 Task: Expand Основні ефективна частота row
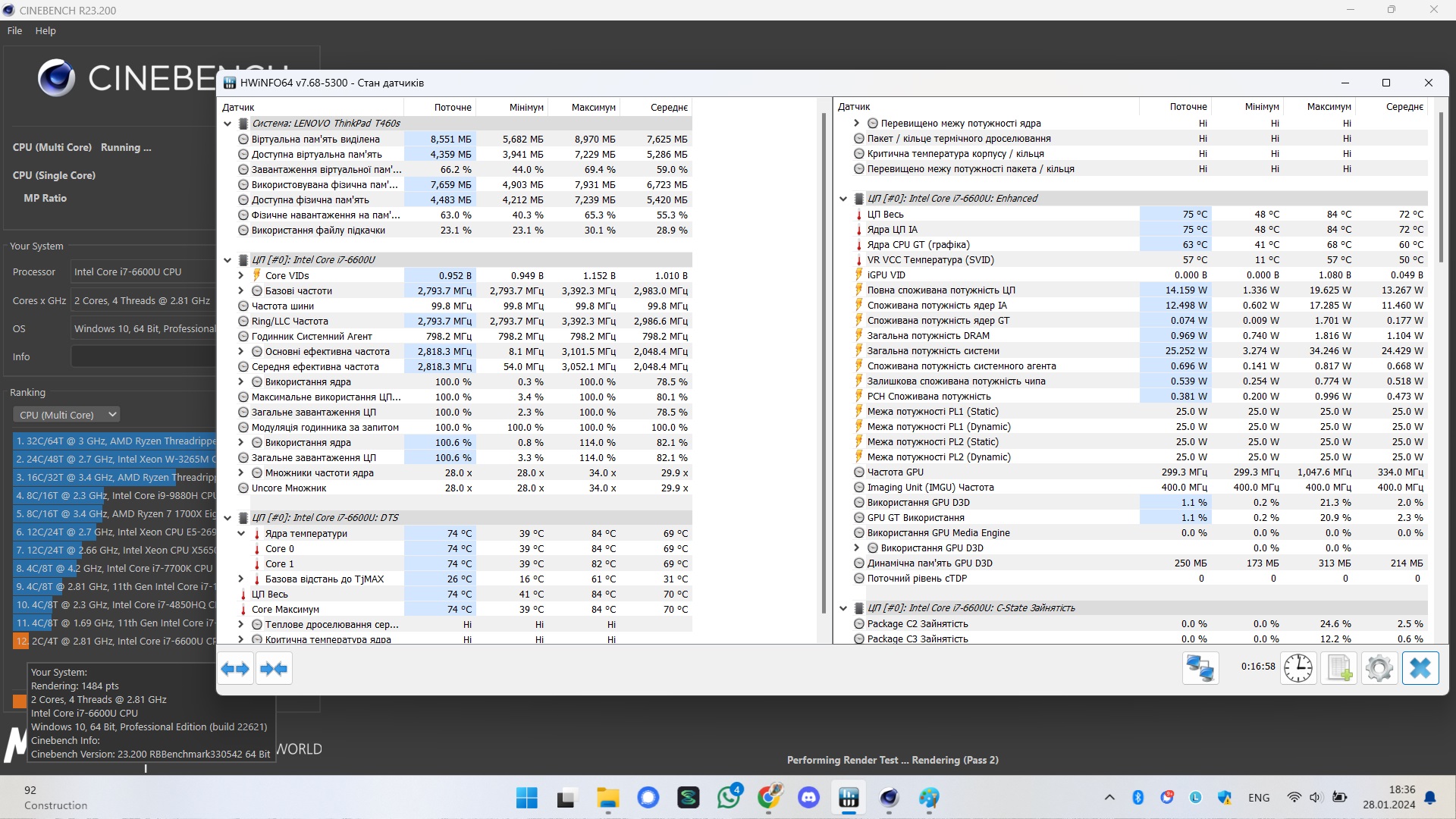coord(241,352)
